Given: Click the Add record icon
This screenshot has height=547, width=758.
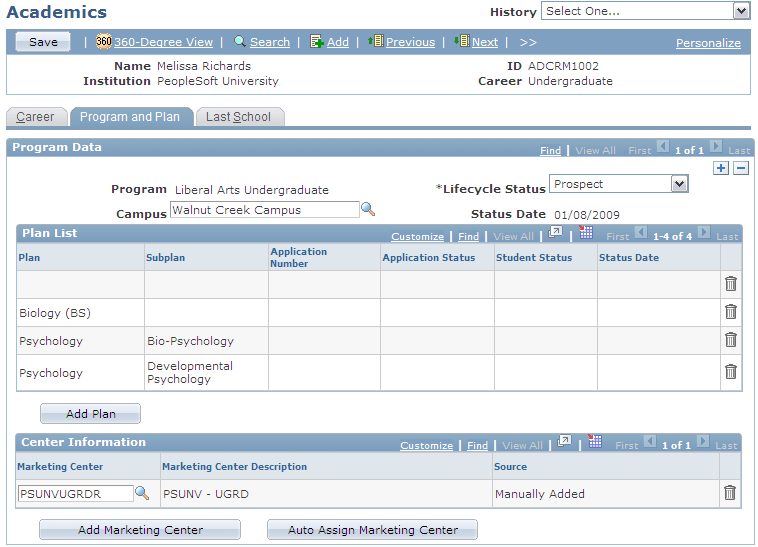Looking at the screenshot, I should 317,42.
